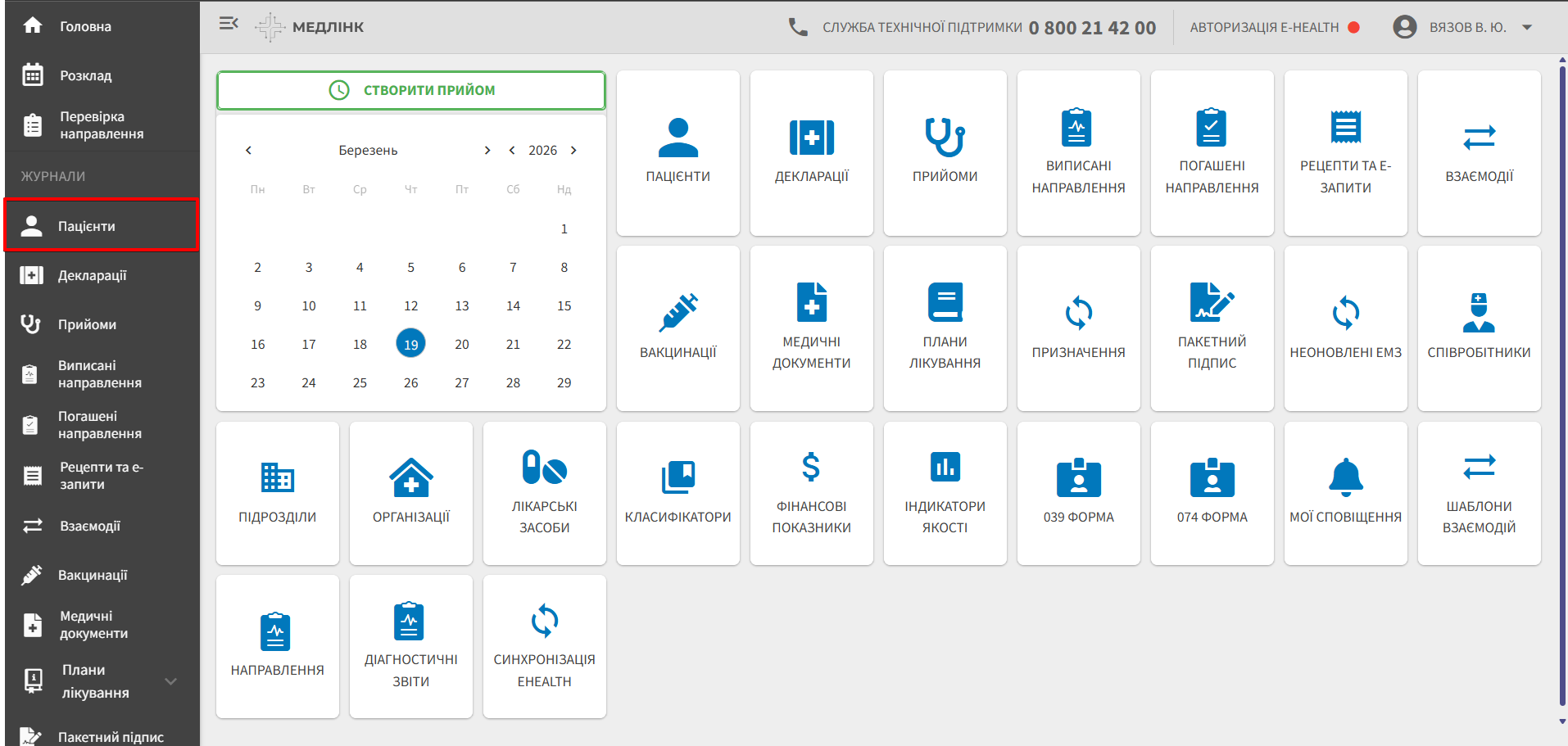
Task: Switch to previous year in calendar
Action: [x=512, y=150]
